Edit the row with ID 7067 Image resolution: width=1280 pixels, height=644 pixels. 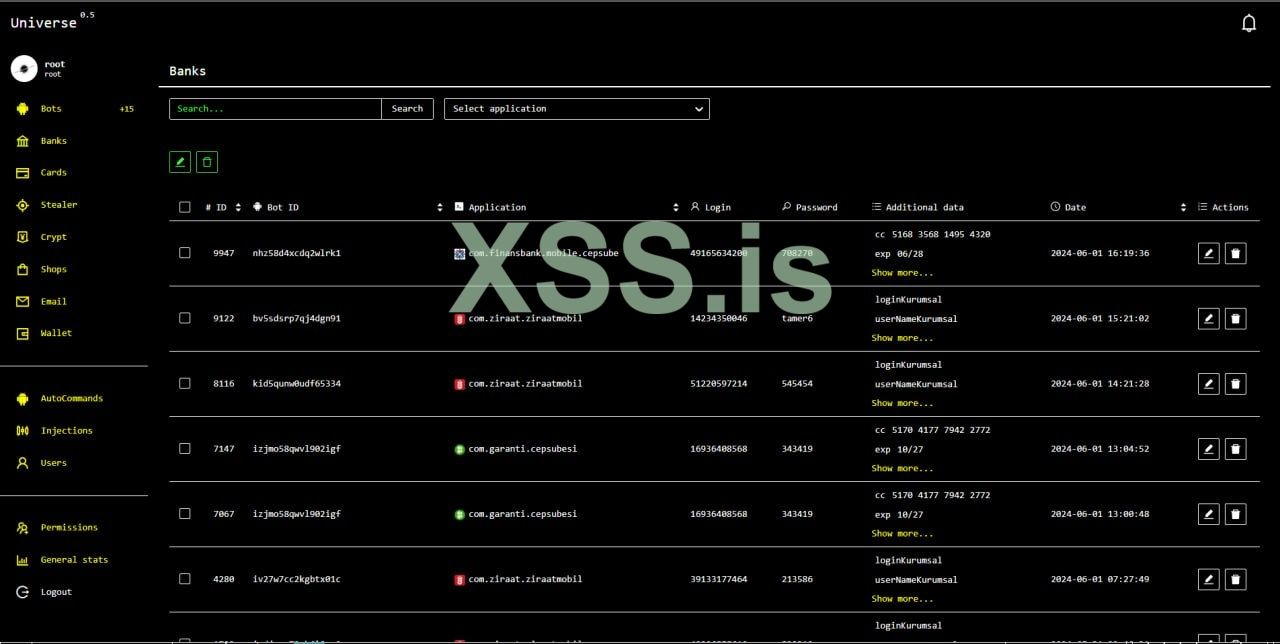(1208, 514)
